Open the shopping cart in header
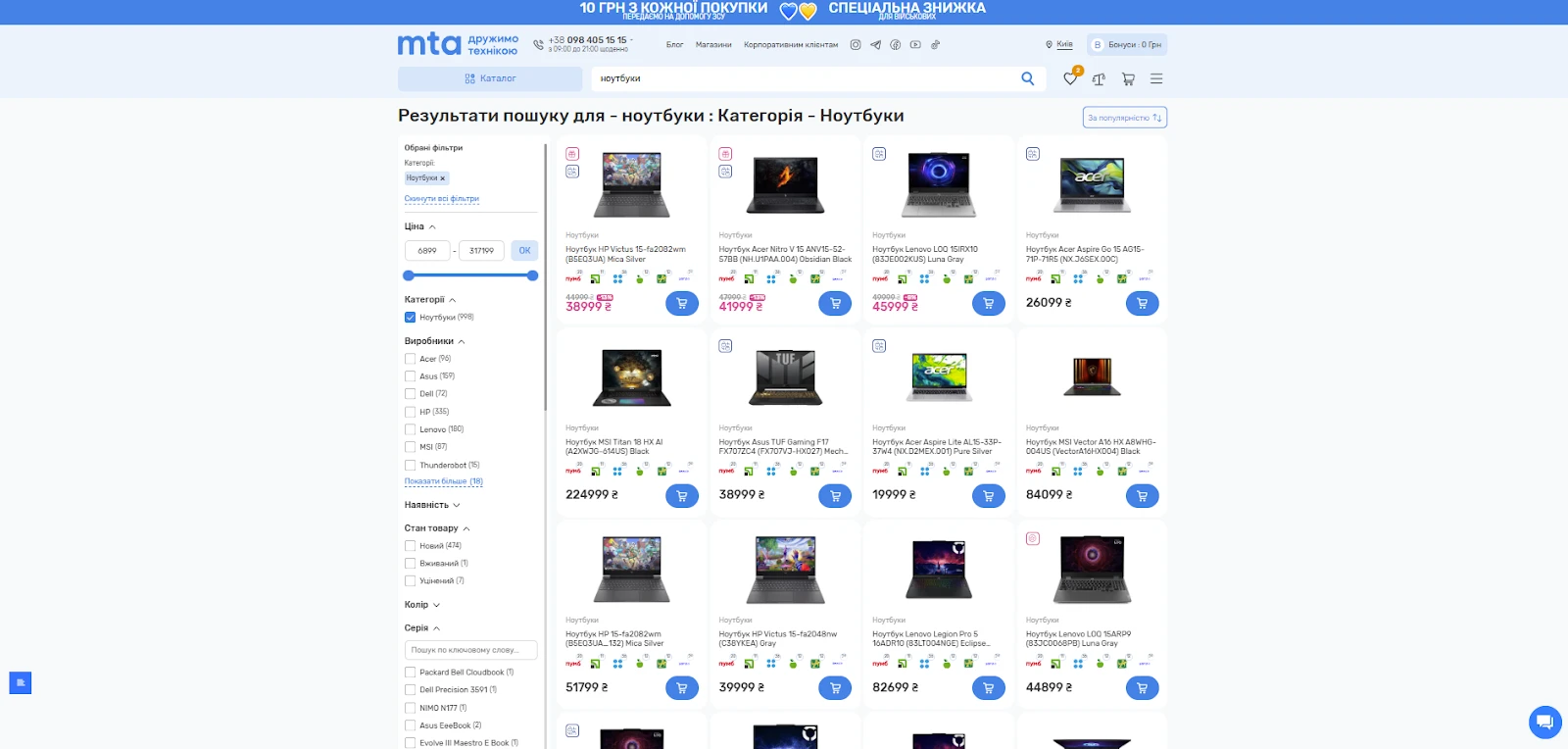The image size is (1568, 749). (x=1128, y=79)
